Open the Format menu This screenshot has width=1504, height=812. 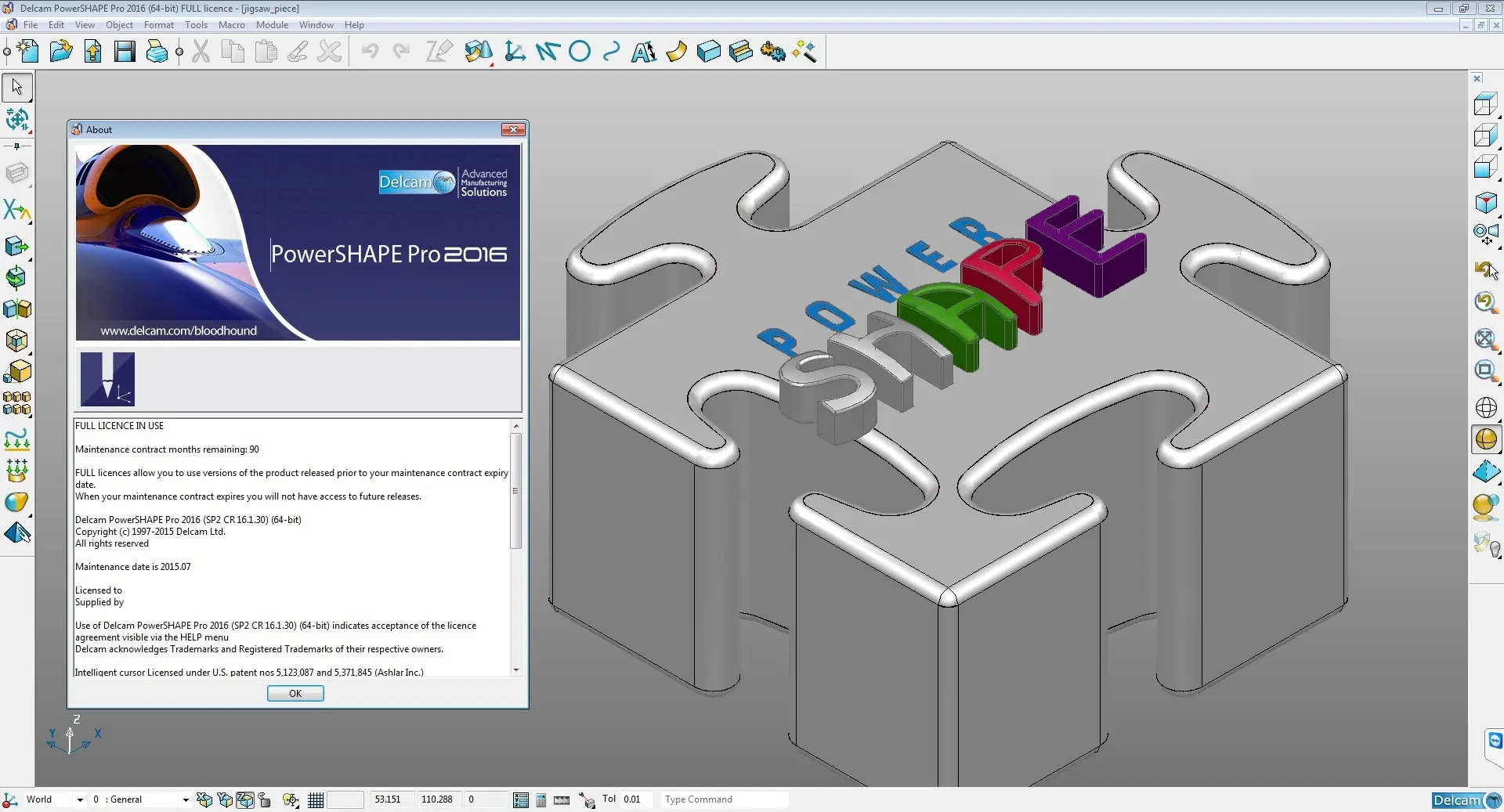(159, 25)
